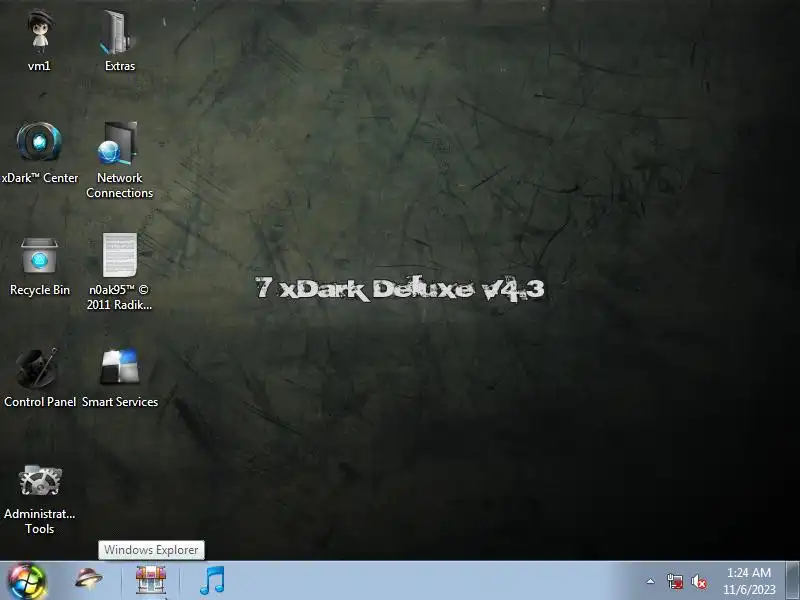Select the vm1 user folder icon
The width and height of the screenshot is (800, 600).
coord(40,32)
